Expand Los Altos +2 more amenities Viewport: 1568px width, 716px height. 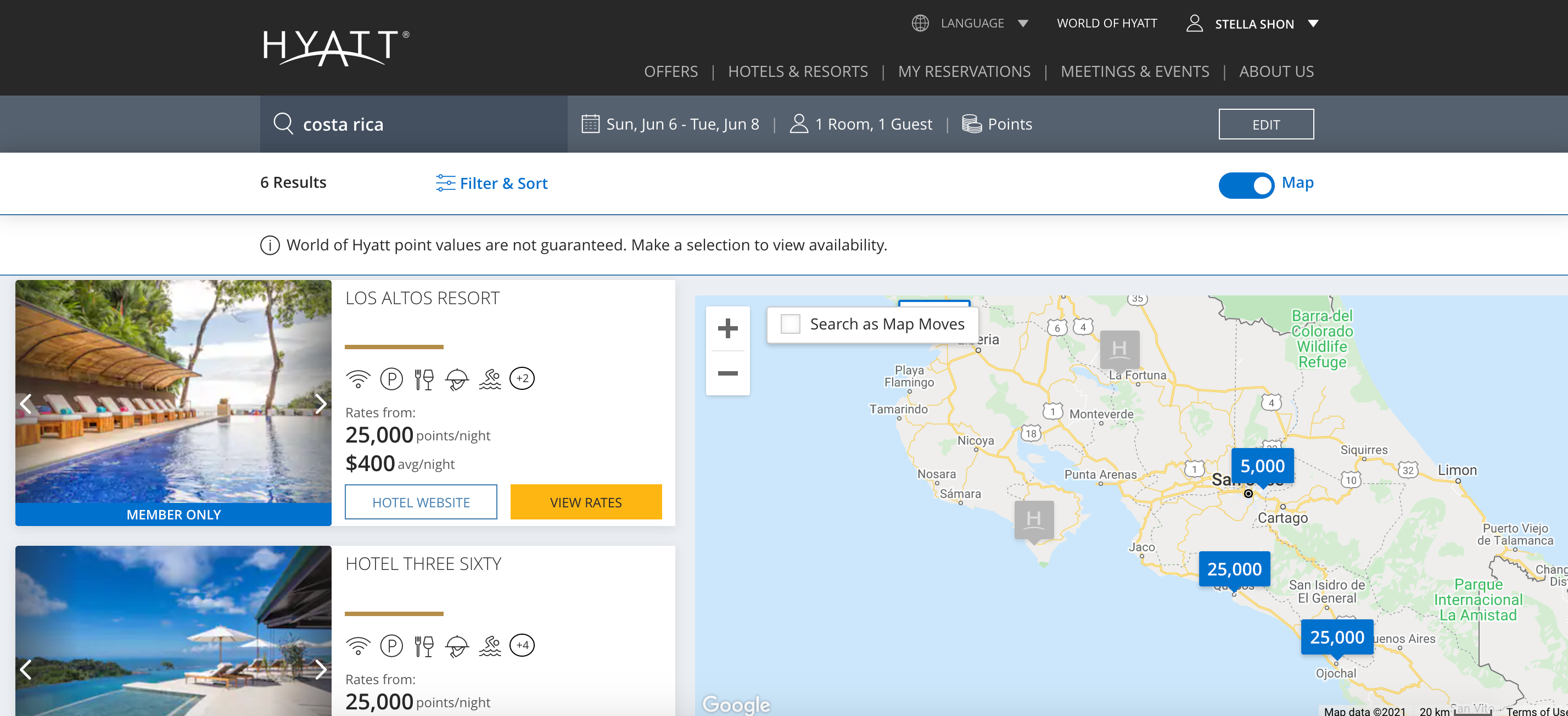pos(522,379)
